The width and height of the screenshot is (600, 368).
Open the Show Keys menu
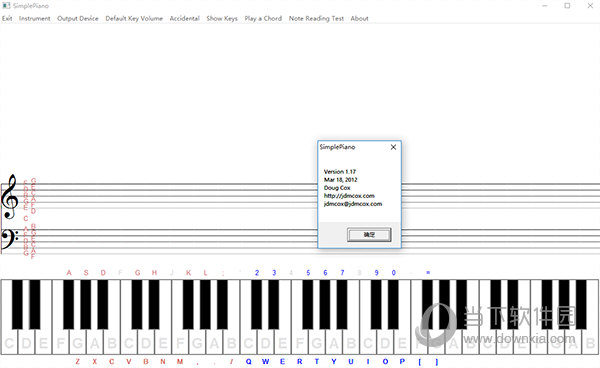222,18
